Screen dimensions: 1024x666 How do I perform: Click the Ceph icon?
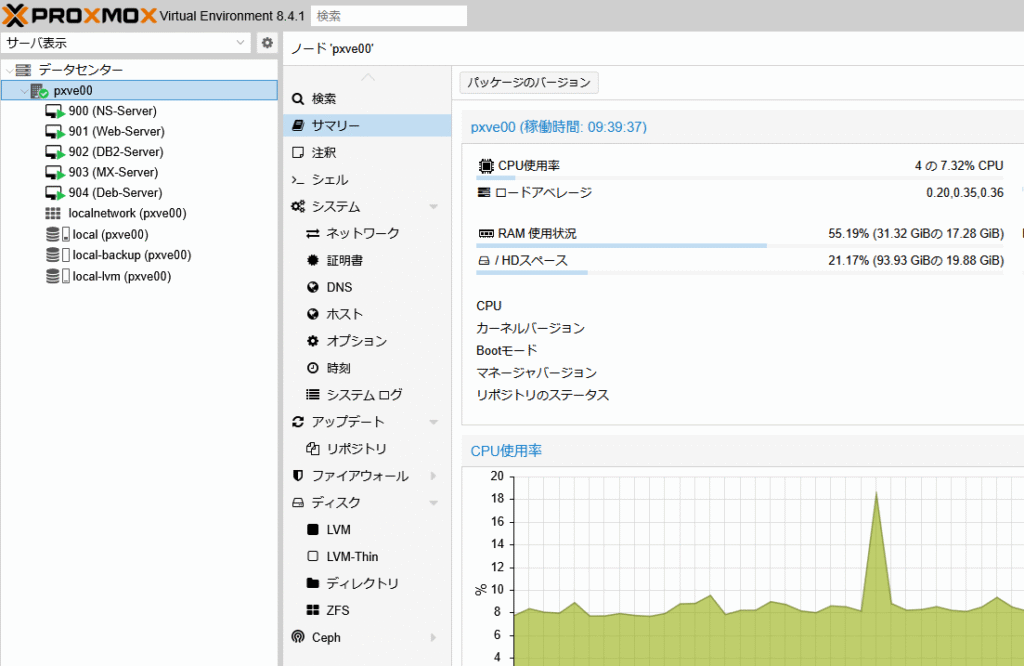point(298,637)
